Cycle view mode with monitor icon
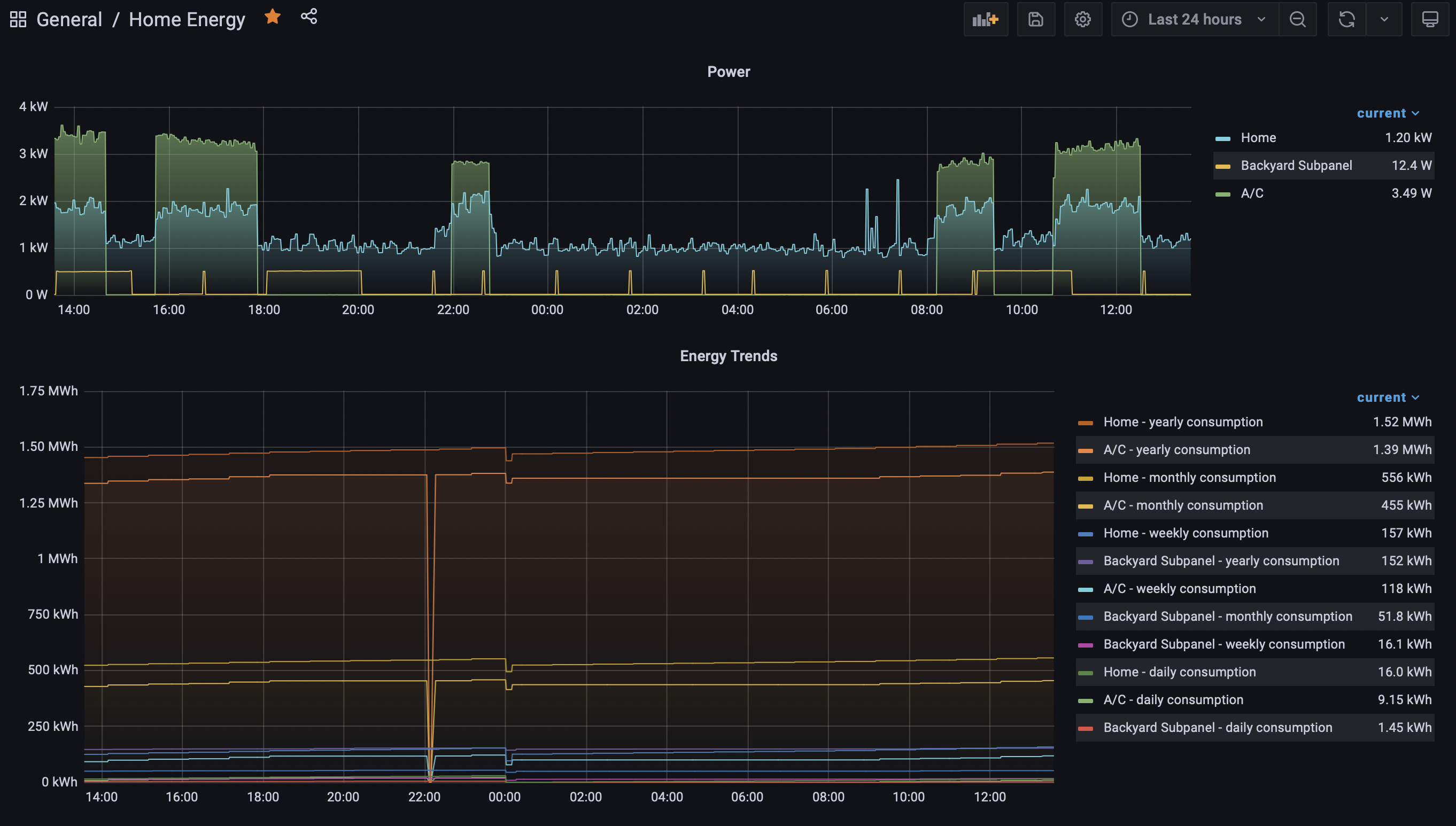This screenshot has height=826, width=1456. [x=1429, y=19]
